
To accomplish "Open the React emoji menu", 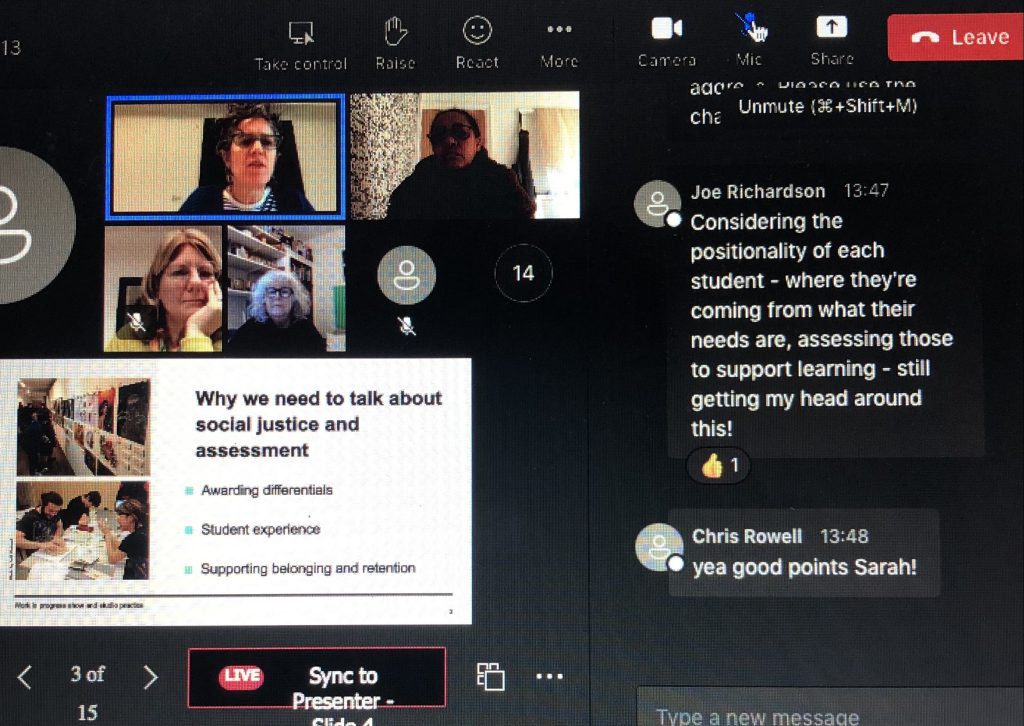I will (x=477, y=42).
